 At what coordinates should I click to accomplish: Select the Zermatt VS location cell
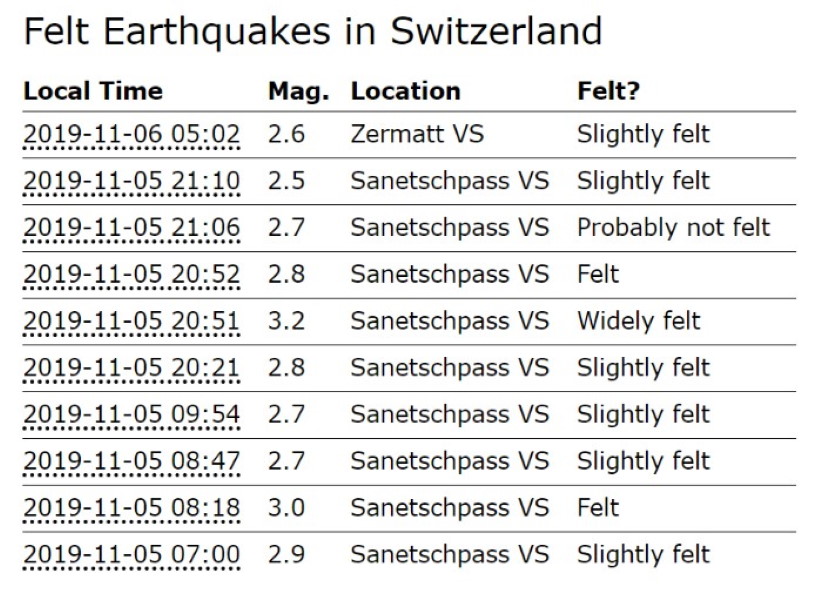coord(417,134)
